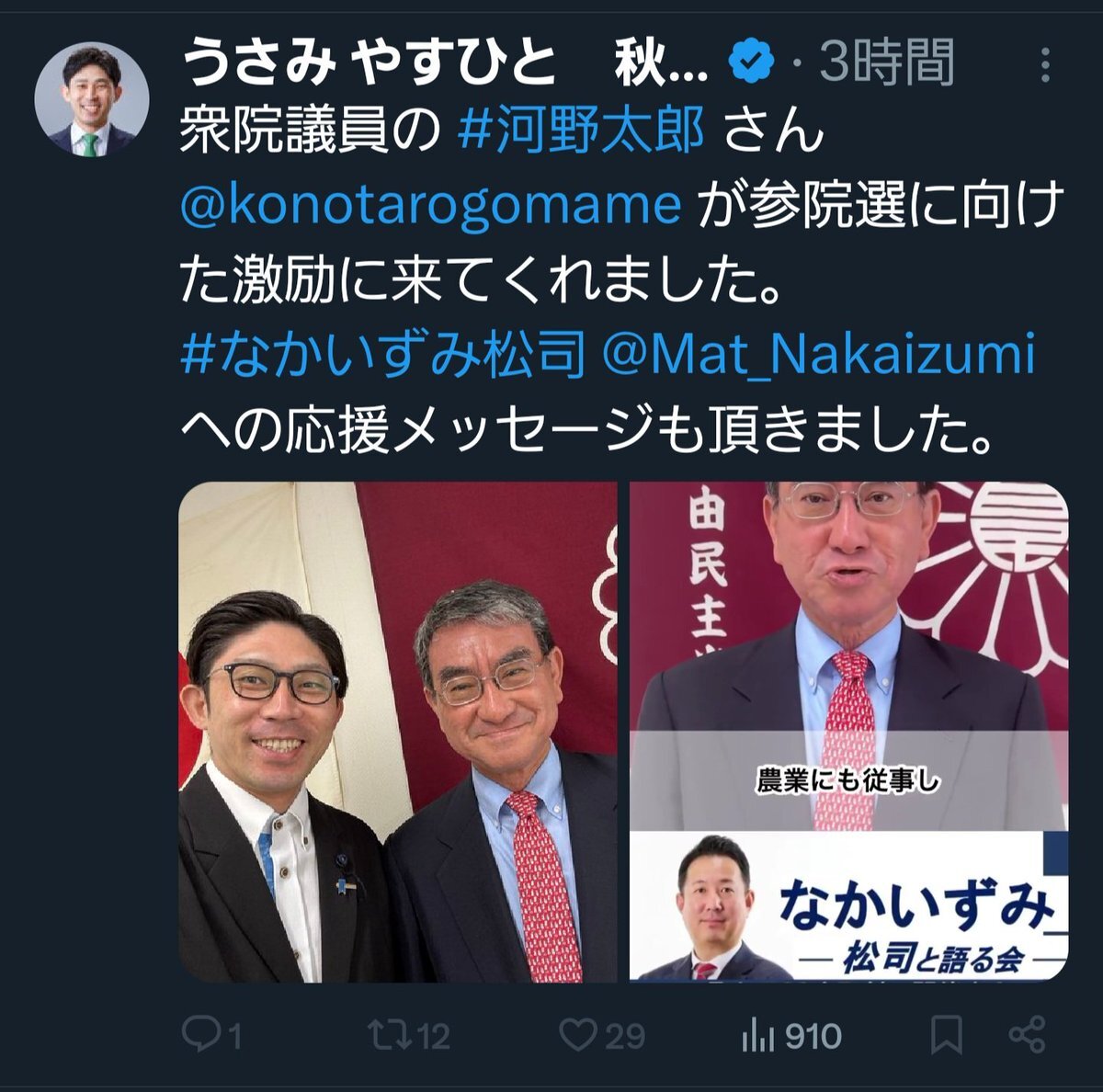
Task: Tap the retweet icon with 12
Action: (387, 1036)
